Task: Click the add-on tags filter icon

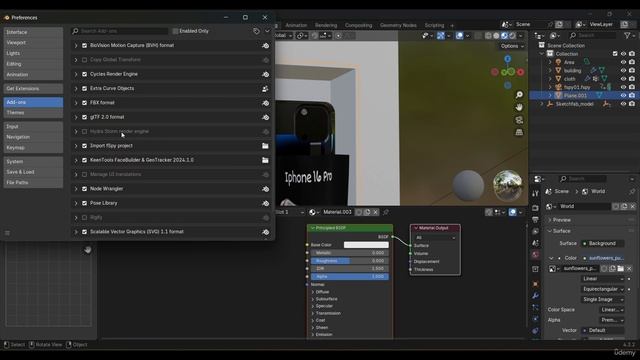Action: pyautogui.click(x=256, y=31)
